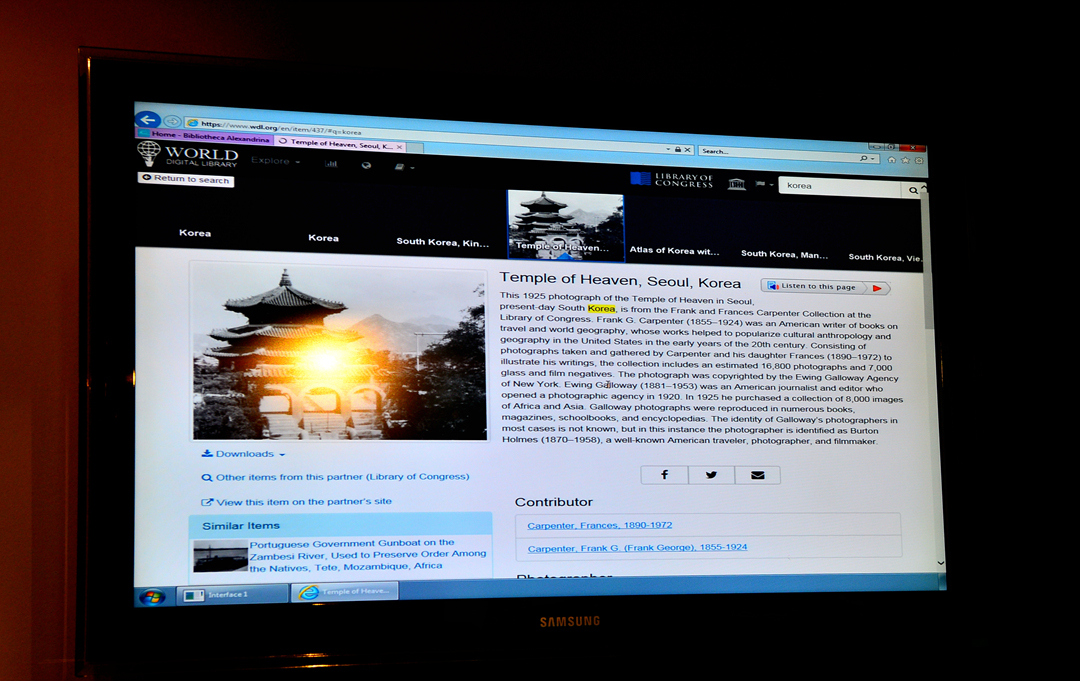Open the timeline bar-chart icon in WDL header
1080x681 pixels.
coord(331,163)
